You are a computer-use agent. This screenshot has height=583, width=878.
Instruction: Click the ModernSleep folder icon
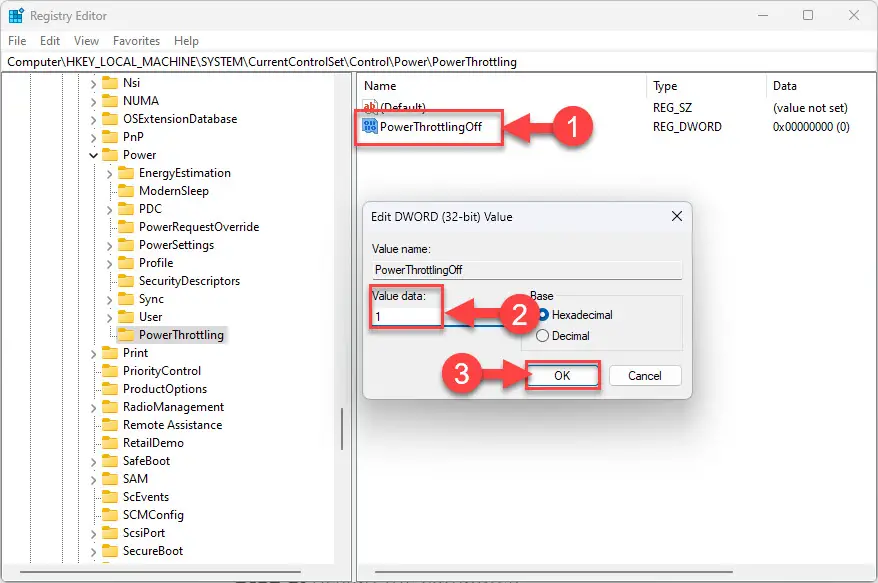pyautogui.click(x=126, y=191)
